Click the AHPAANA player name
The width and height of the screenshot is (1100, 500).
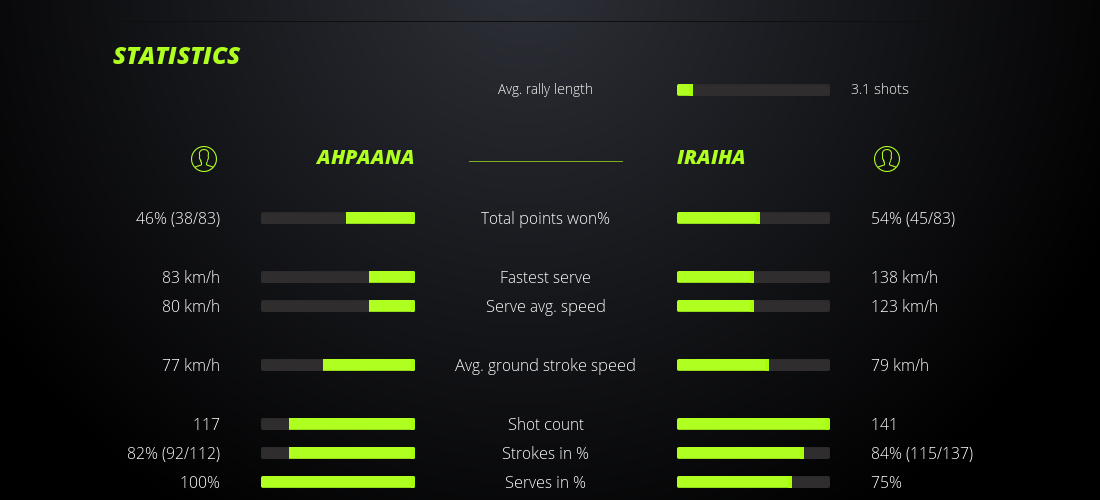click(365, 158)
